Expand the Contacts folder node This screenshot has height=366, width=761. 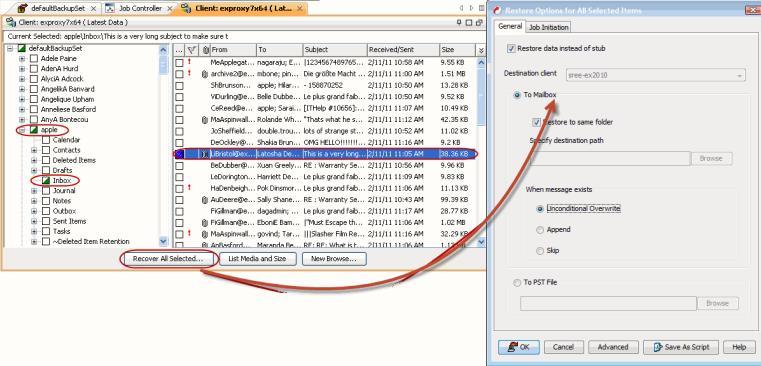(x=34, y=150)
